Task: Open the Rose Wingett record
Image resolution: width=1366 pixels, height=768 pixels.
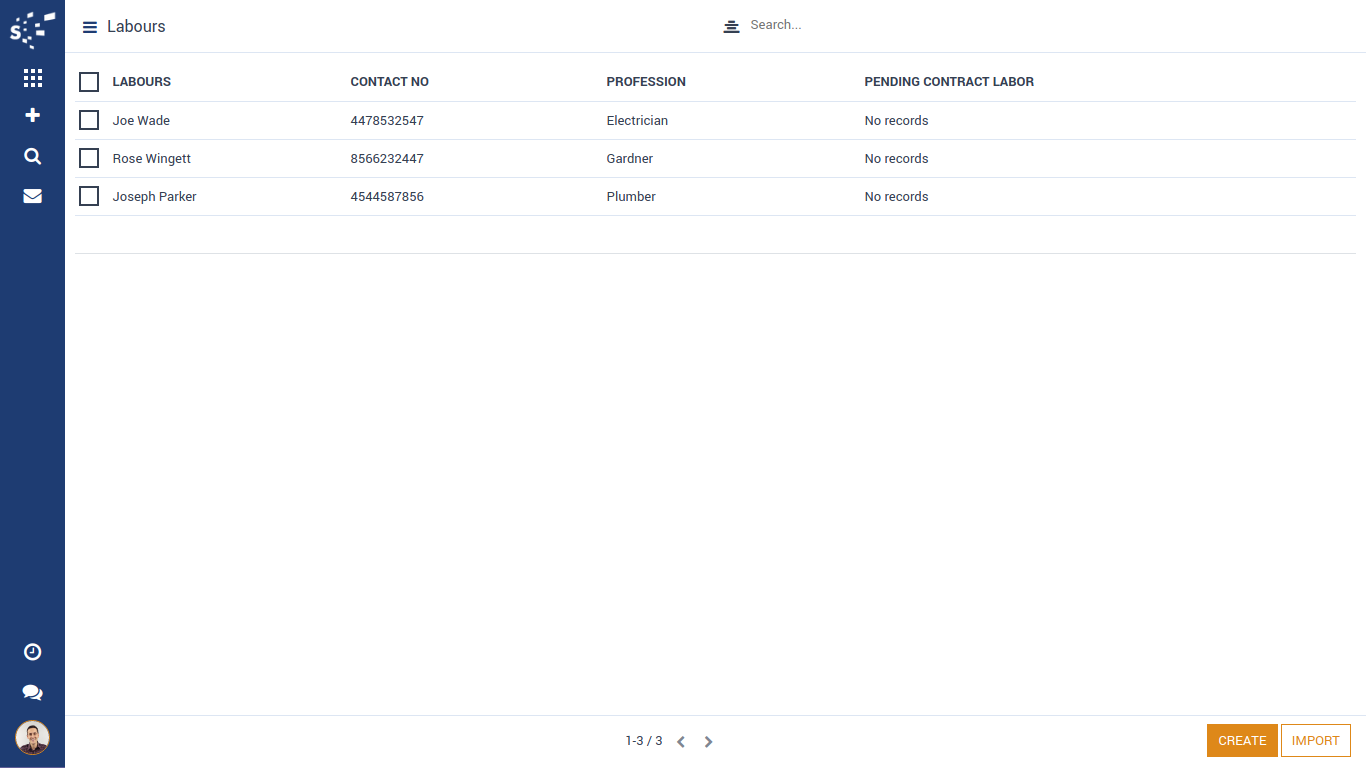Action: pyautogui.click(x=152, y=159)
